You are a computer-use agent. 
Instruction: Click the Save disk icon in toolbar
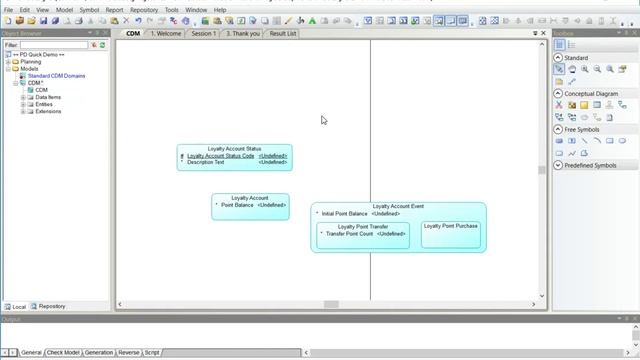tap(43, 21)
